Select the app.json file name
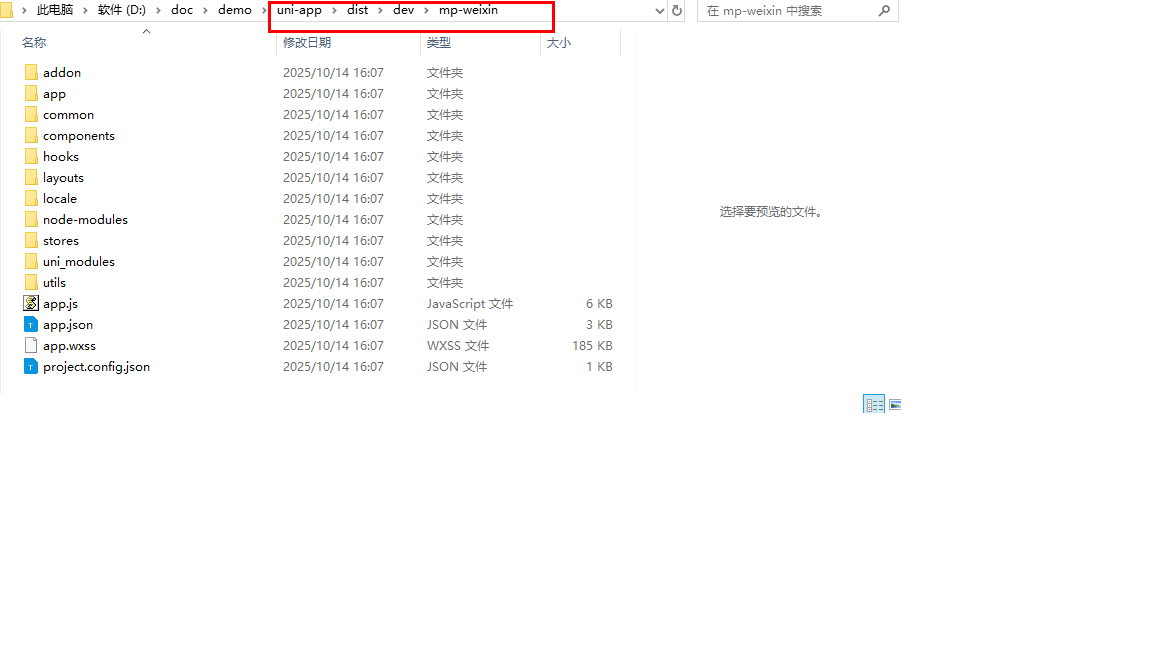Viewport: 1152px width, 648px height. [x=68, y=324]
